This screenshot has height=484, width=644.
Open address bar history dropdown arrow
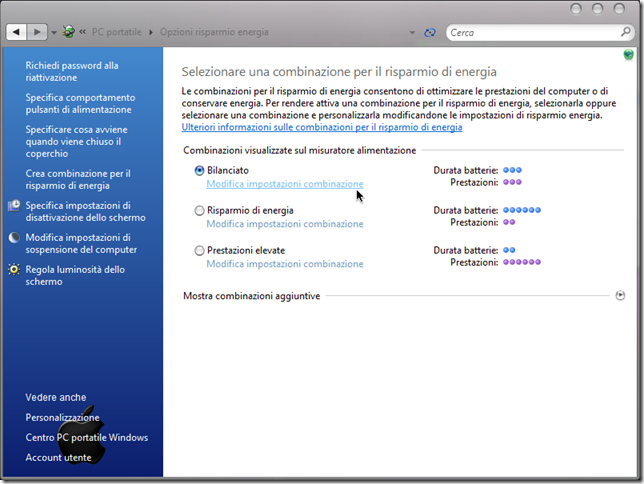coord(412,32)
